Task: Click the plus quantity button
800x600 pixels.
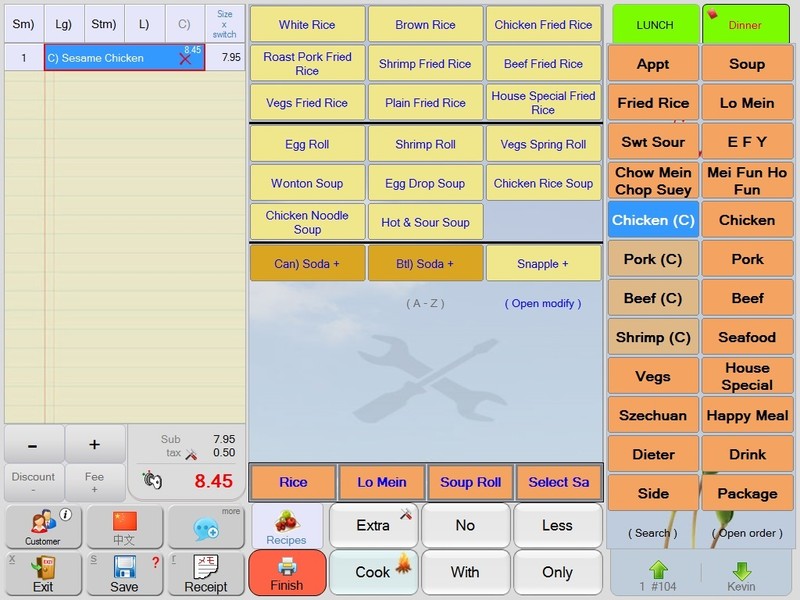Action: point(95,444)
